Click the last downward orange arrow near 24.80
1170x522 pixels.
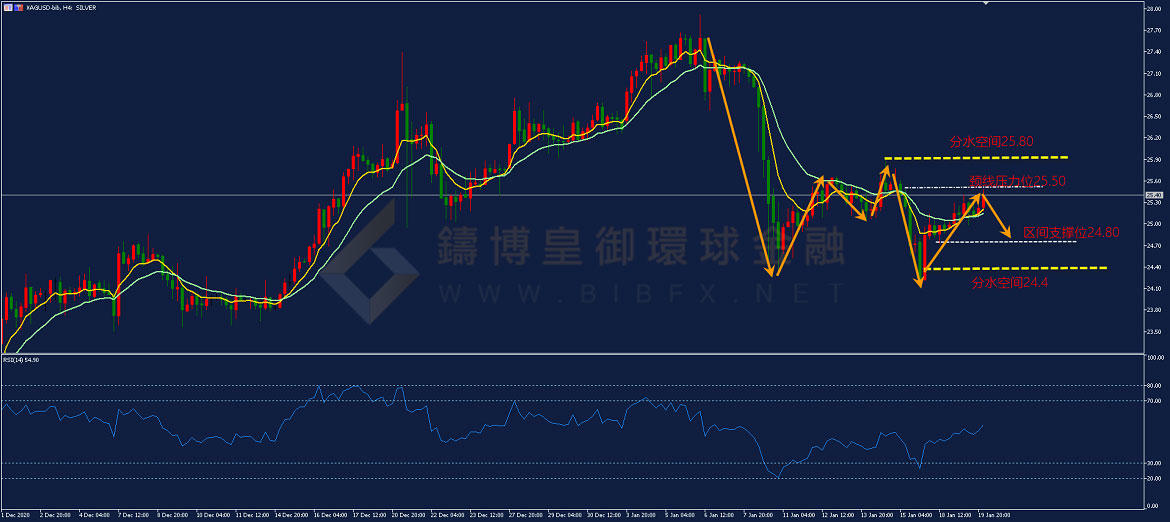coord(998,220)
